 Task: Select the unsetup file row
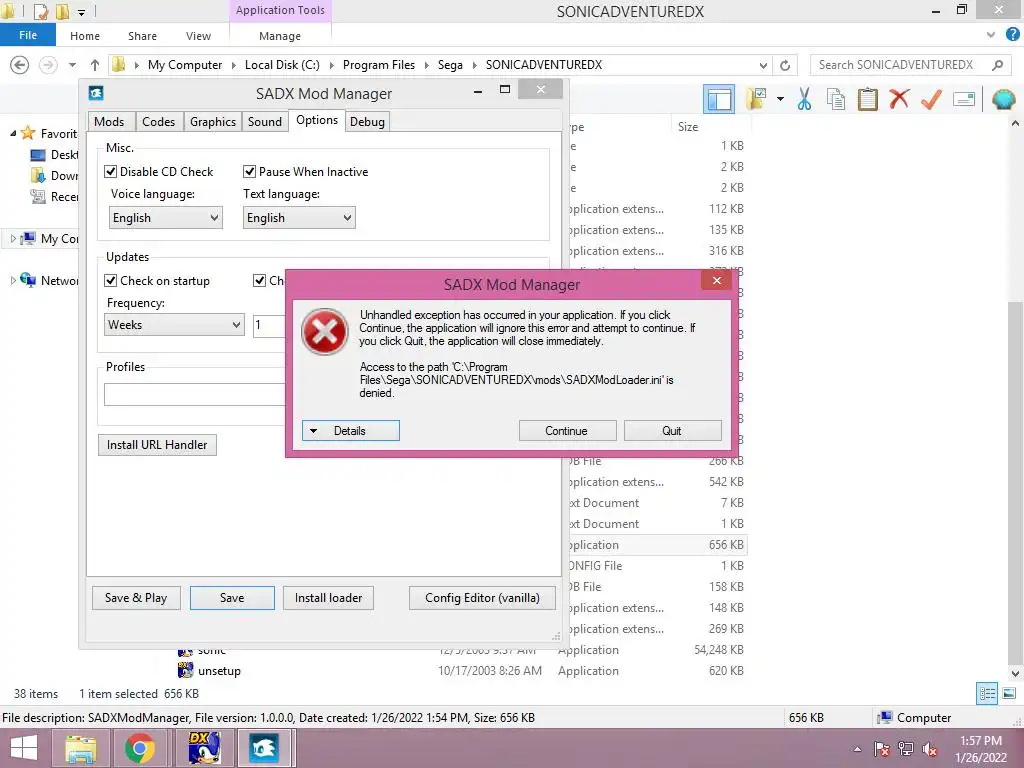point(461,671)
